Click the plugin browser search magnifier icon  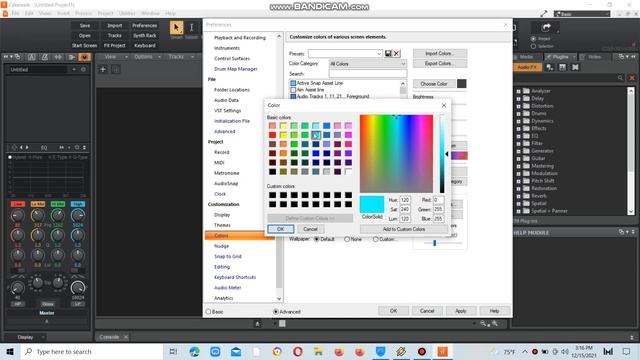[x=620, y=78]
